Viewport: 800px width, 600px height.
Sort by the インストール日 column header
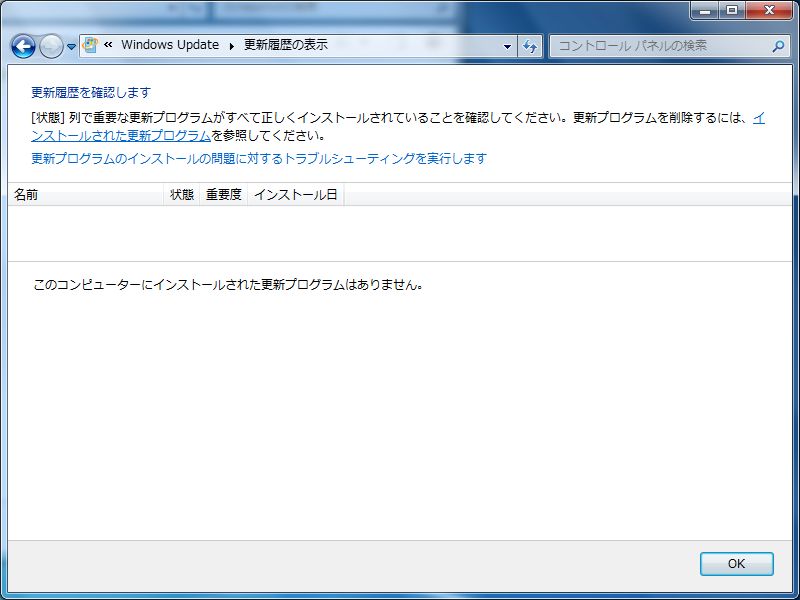pos(296,194)
